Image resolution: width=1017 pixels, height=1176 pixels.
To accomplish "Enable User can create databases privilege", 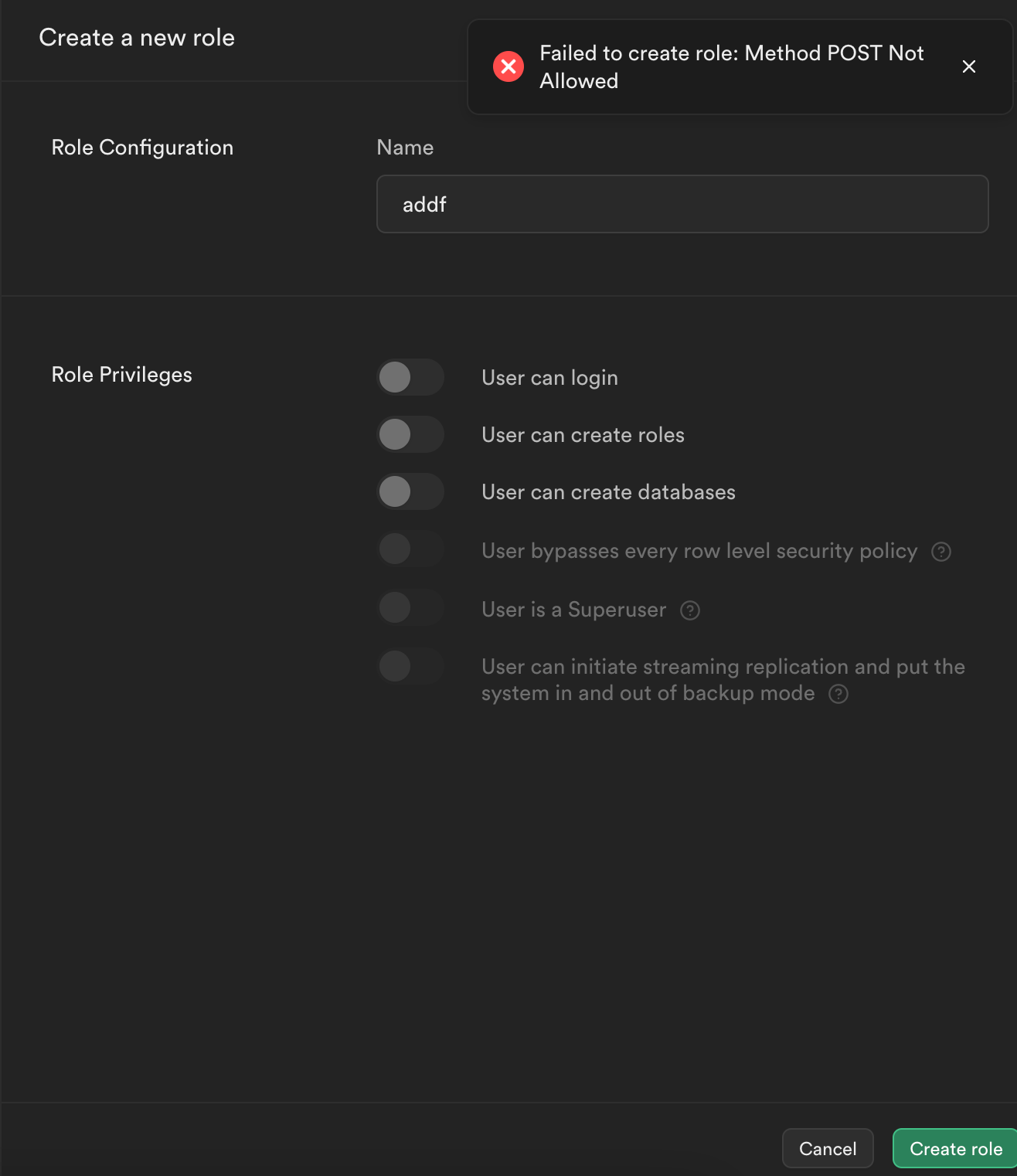I will click(x=410, y=491).
